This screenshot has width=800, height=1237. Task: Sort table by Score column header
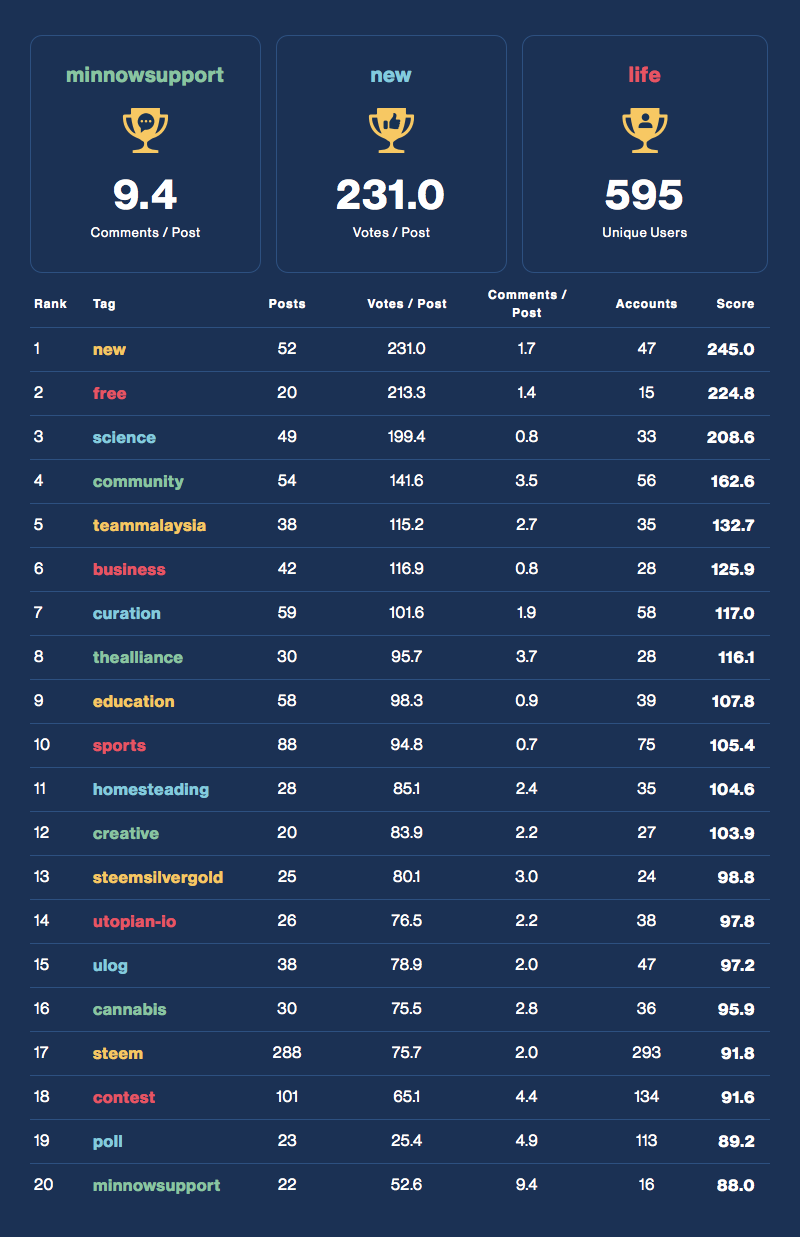(735, 304)
